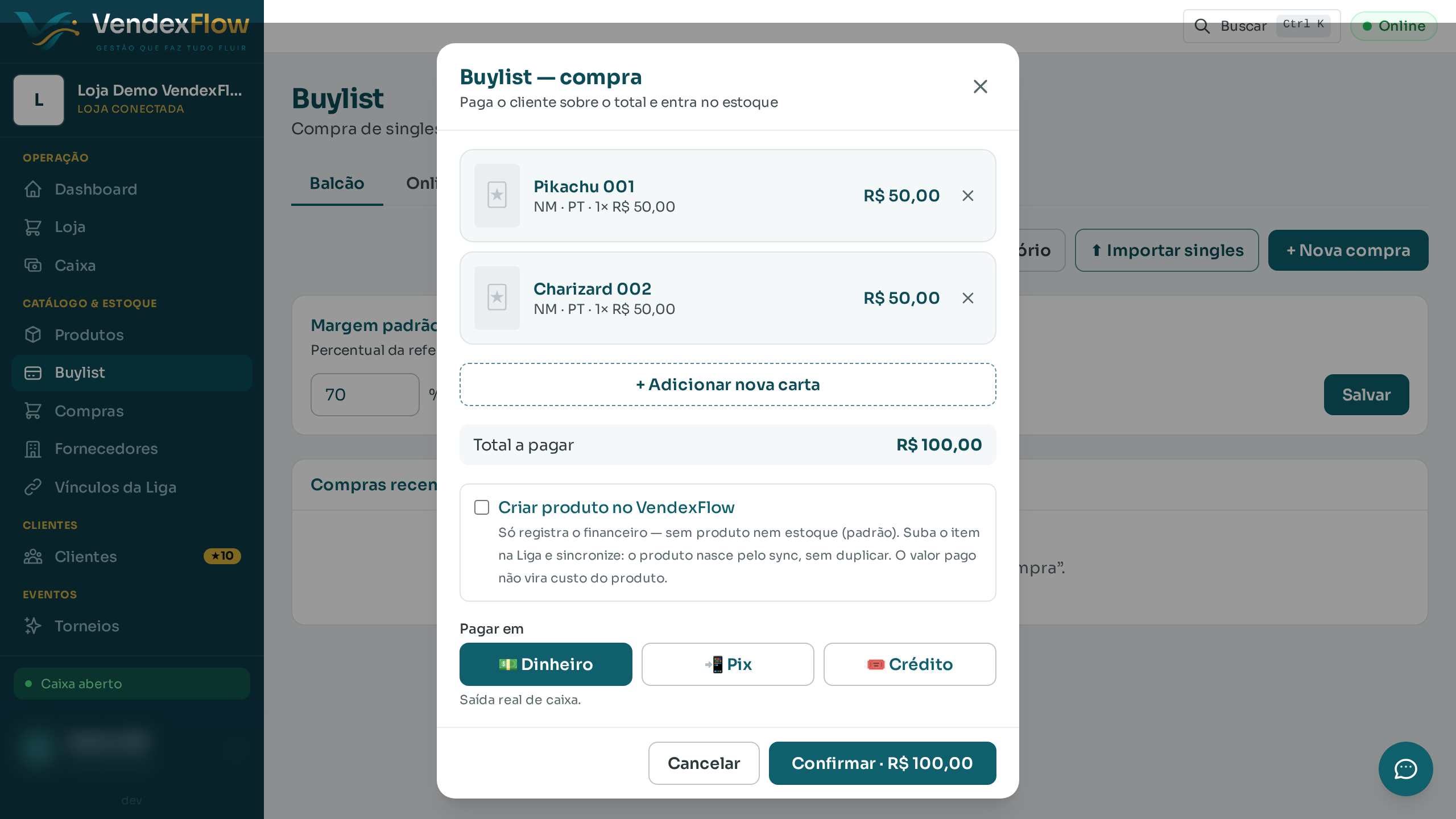Click the Clientes label in sidebar
Viewport: 1456px width, 819px height.
pyautogui.click(x=86, y=557)
